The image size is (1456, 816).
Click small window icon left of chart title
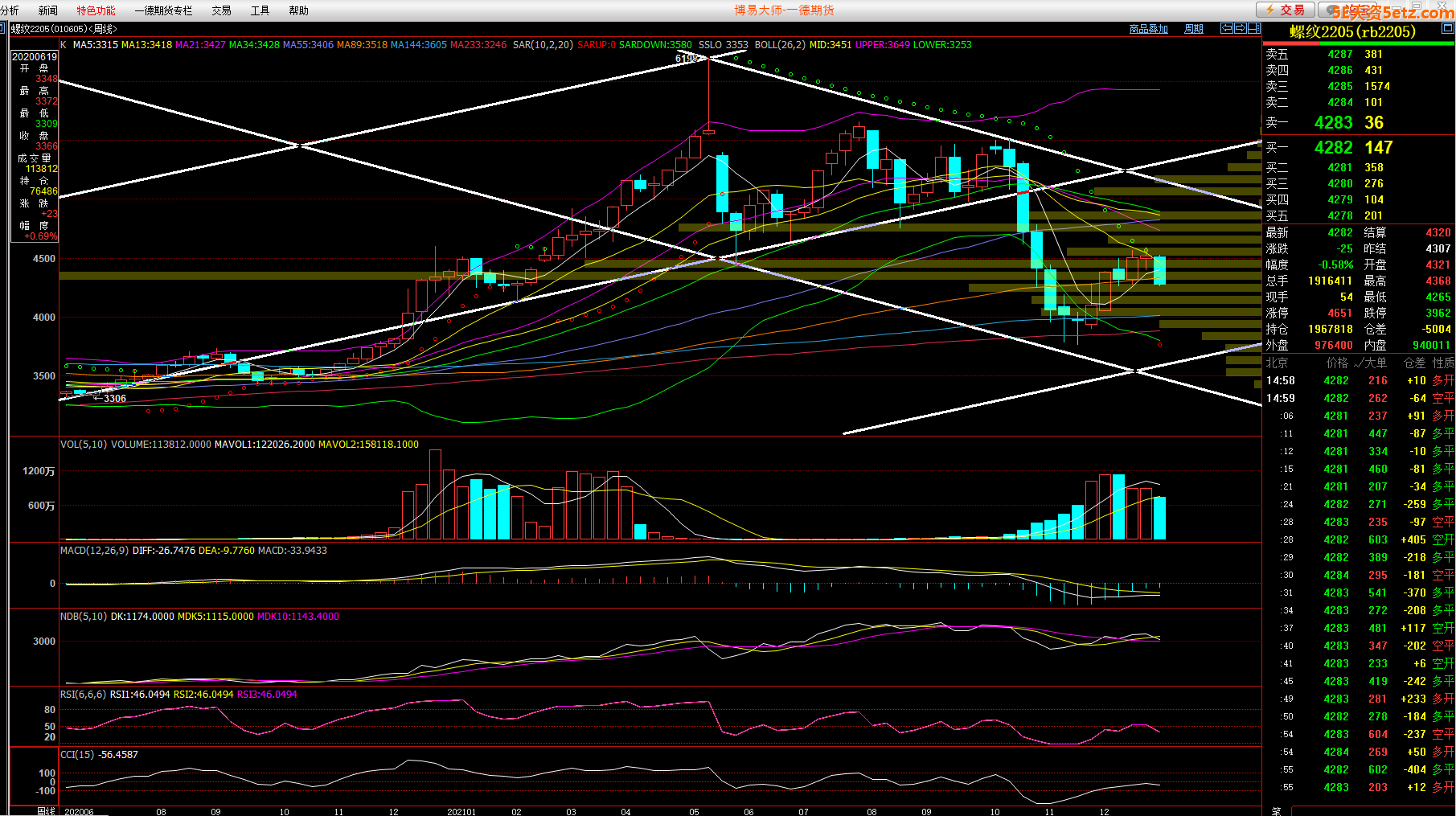[3, 28]
